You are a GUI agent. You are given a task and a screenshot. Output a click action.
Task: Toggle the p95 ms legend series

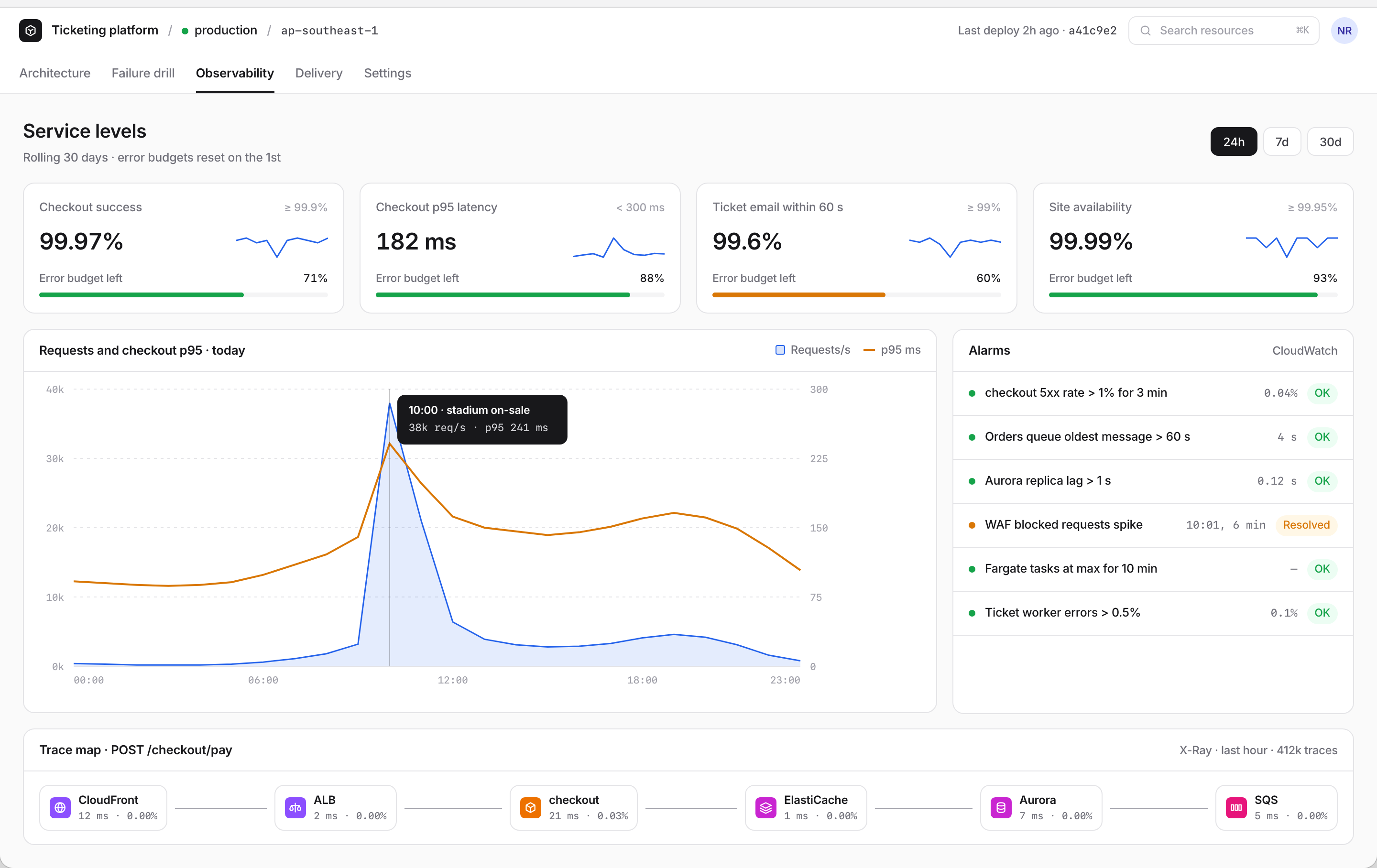892,350
